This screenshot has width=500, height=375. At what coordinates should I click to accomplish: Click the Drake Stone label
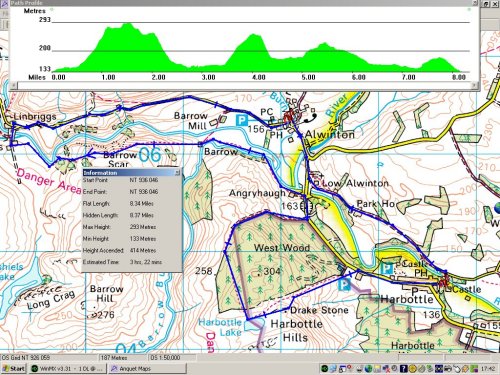coord(319,310)
